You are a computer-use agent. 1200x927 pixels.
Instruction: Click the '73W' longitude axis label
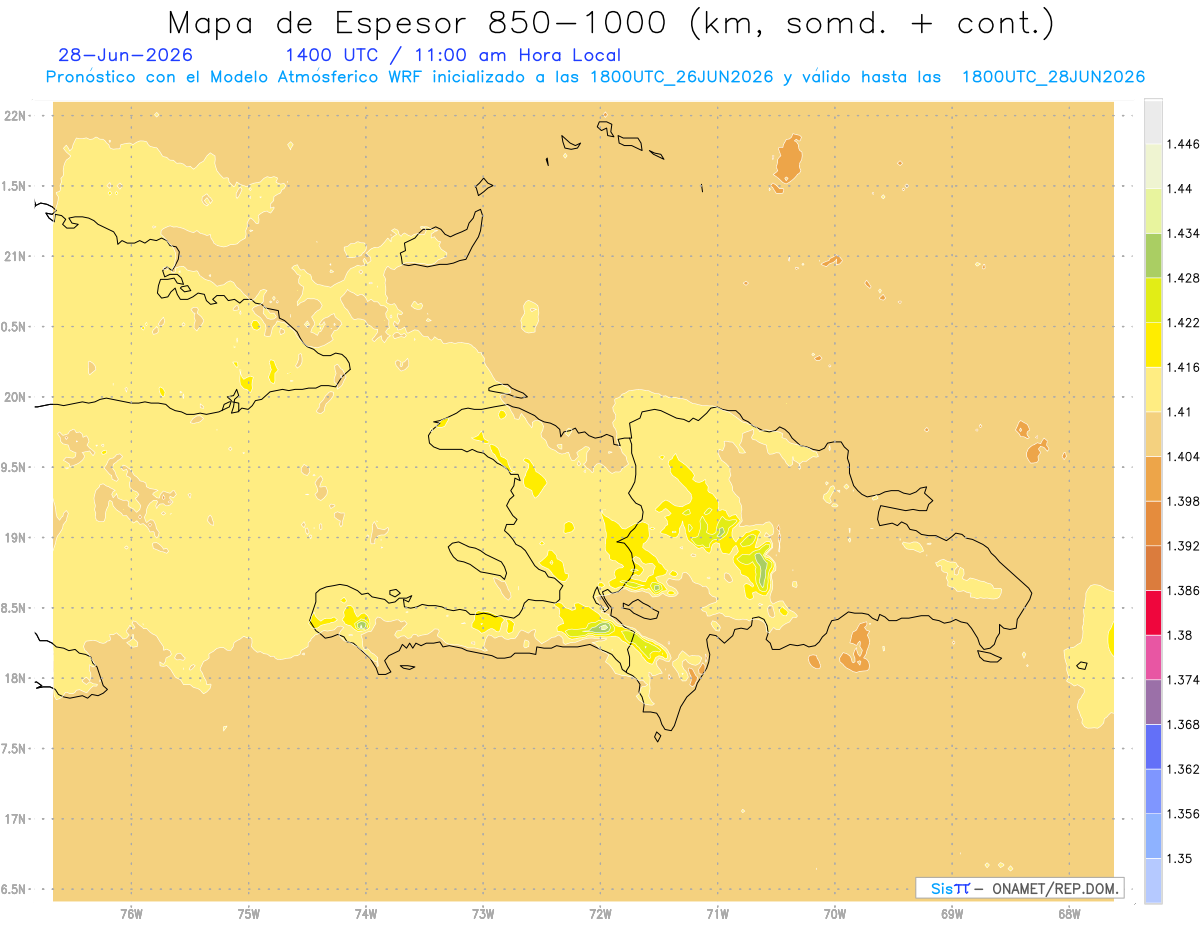483,914
